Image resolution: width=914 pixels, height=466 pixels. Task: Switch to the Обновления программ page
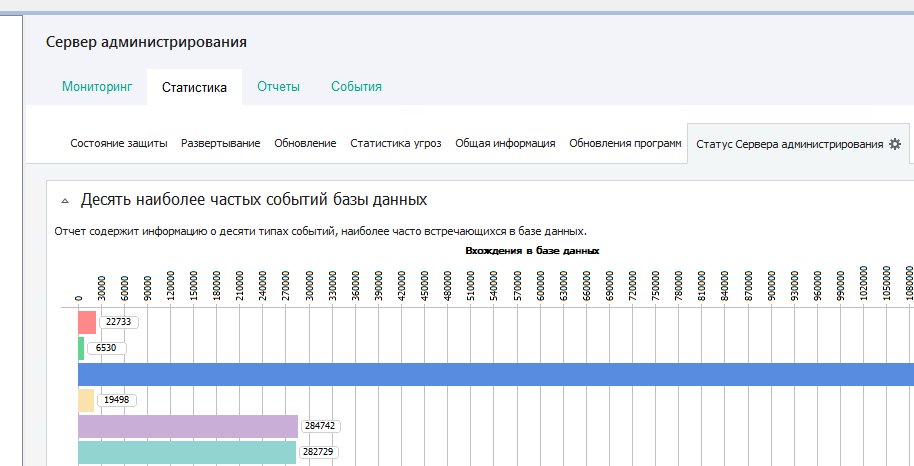(x=625, y=144)
